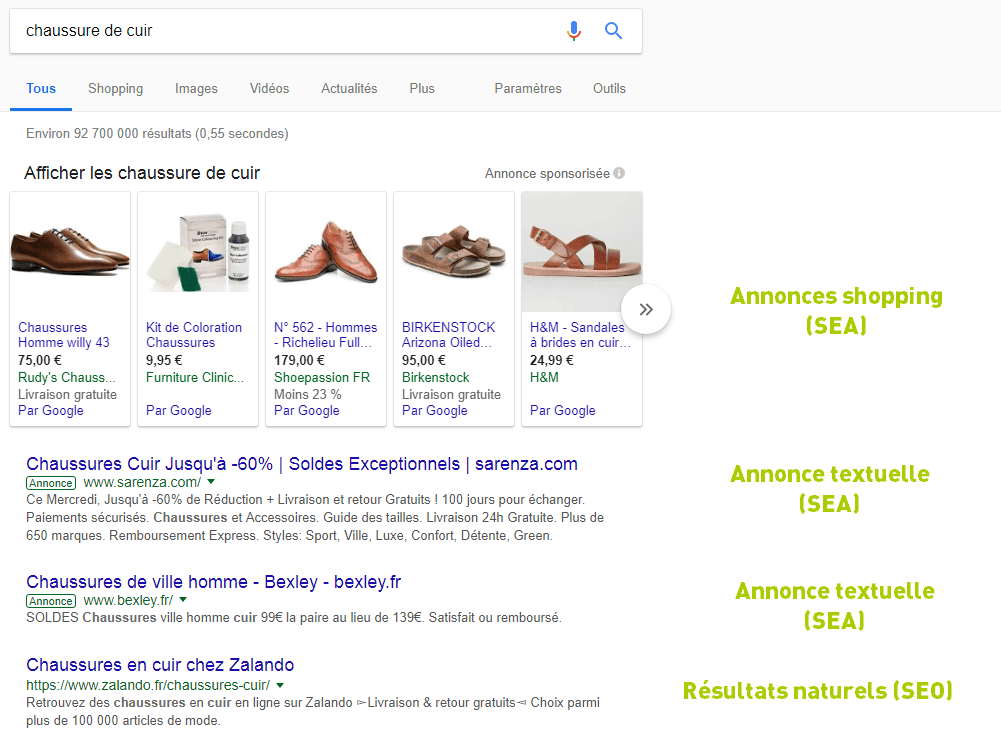Click the Annonce badge on bexley ad
This screenshot has height=740, width=1001.
(51, 601)
